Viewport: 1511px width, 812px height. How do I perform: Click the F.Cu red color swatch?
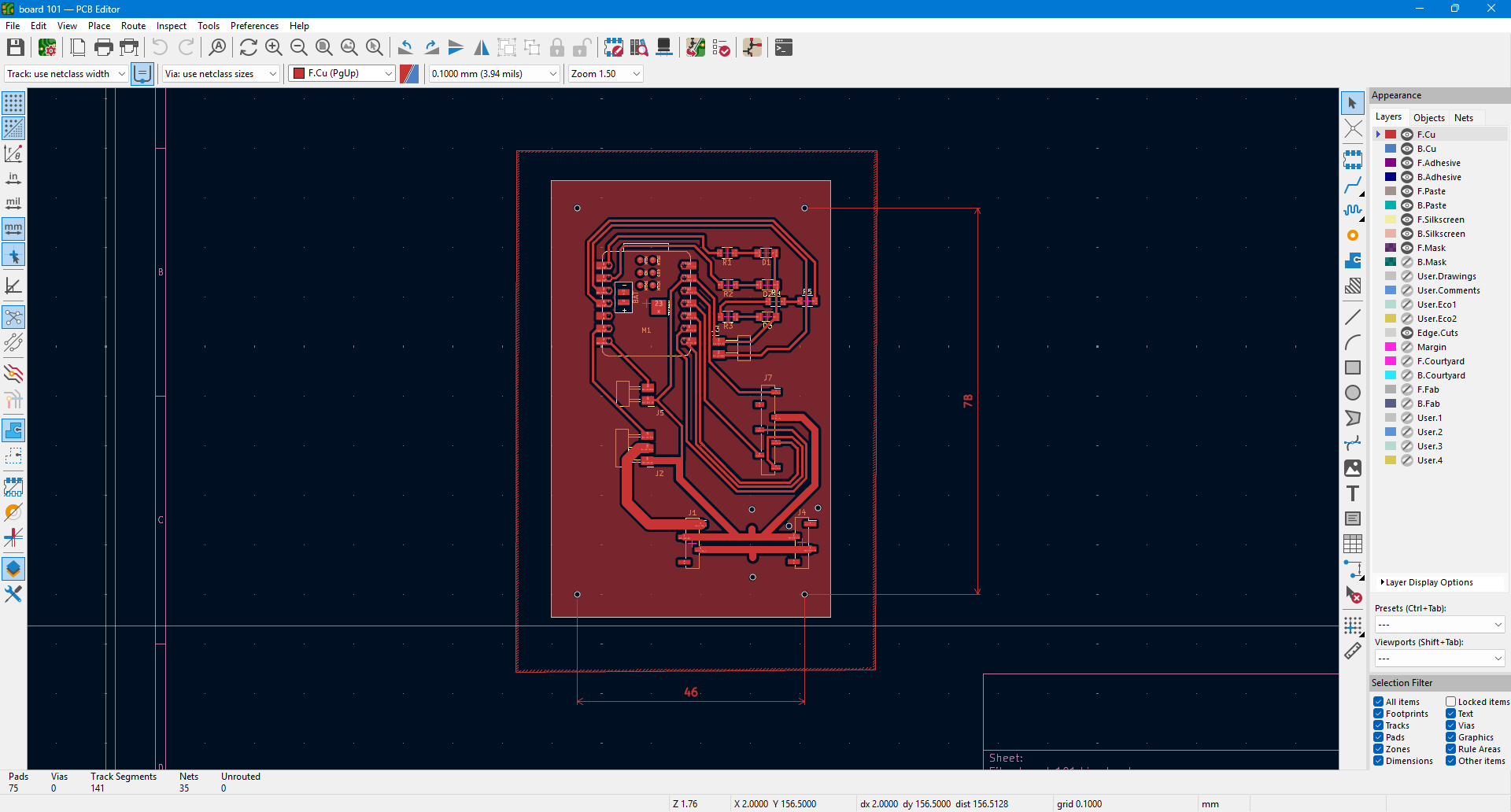(1391, 135)
